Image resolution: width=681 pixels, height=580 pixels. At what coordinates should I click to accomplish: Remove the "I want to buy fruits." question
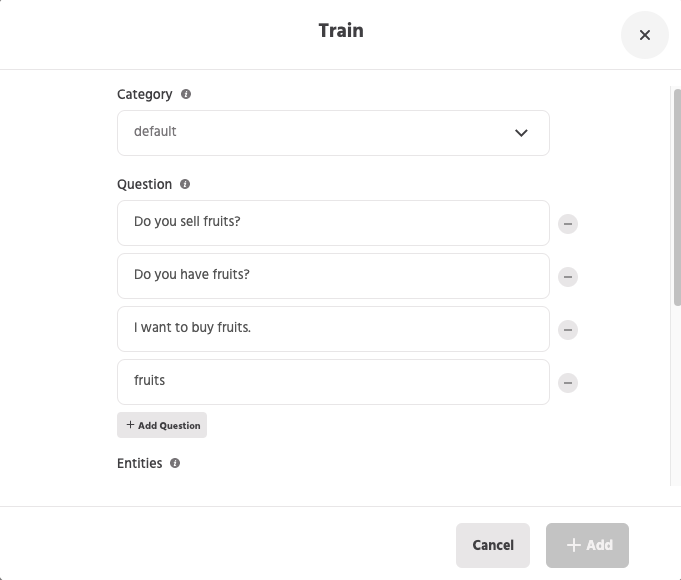click(x=568, y=330)
